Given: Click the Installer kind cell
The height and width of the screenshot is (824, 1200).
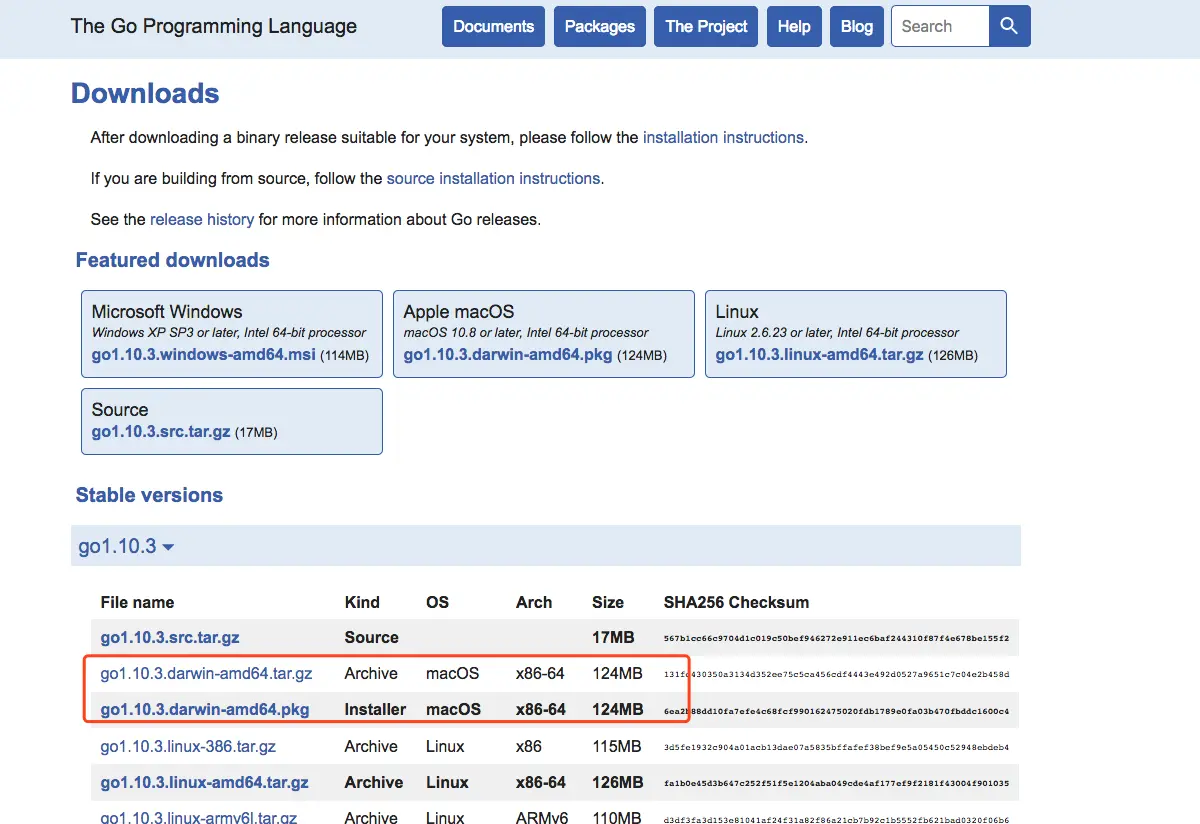Looking at the screenshot, I should (376, 709).
